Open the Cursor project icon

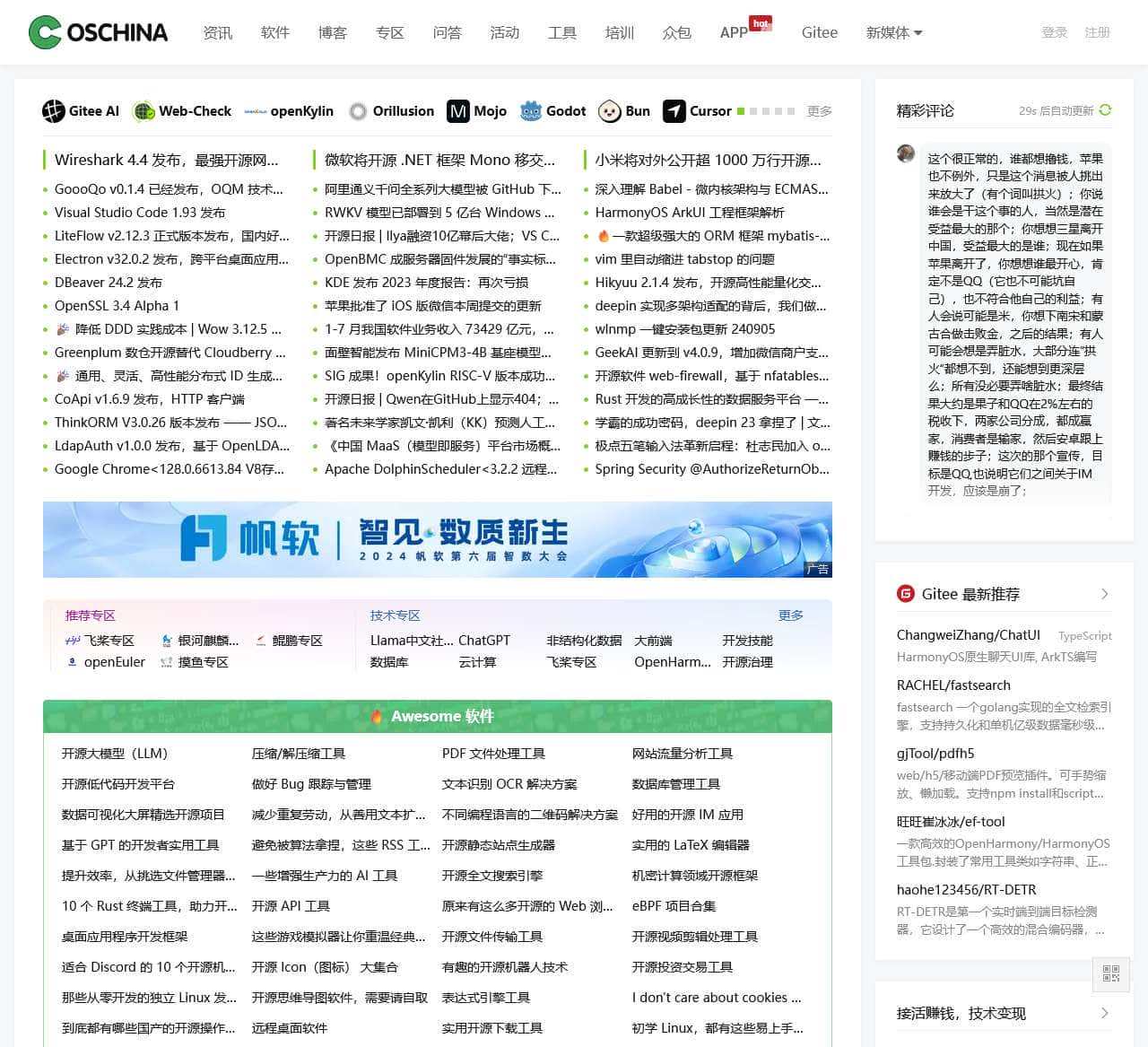[674, 111]
